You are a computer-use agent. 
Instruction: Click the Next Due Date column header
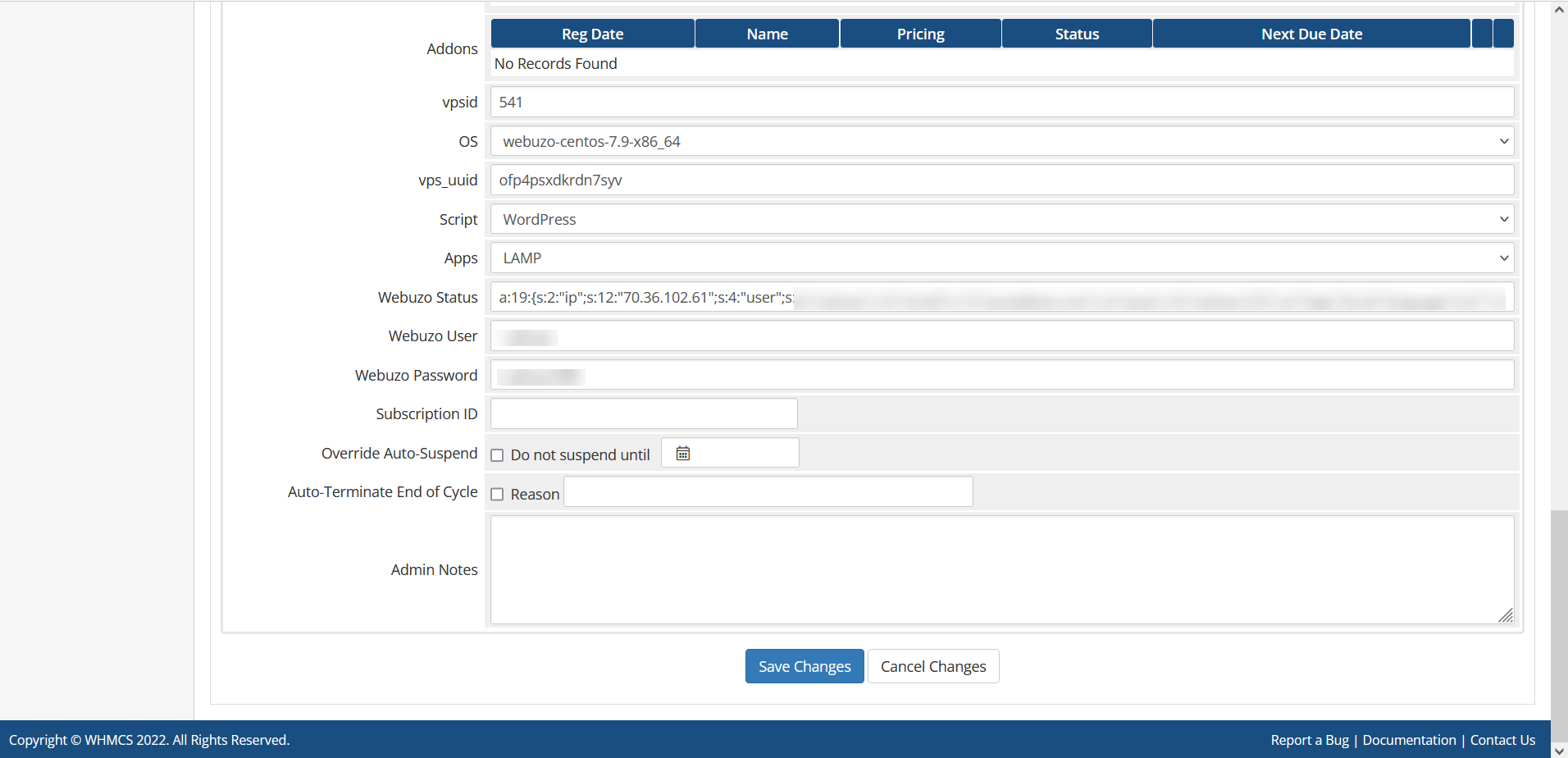coord(1310,34)
